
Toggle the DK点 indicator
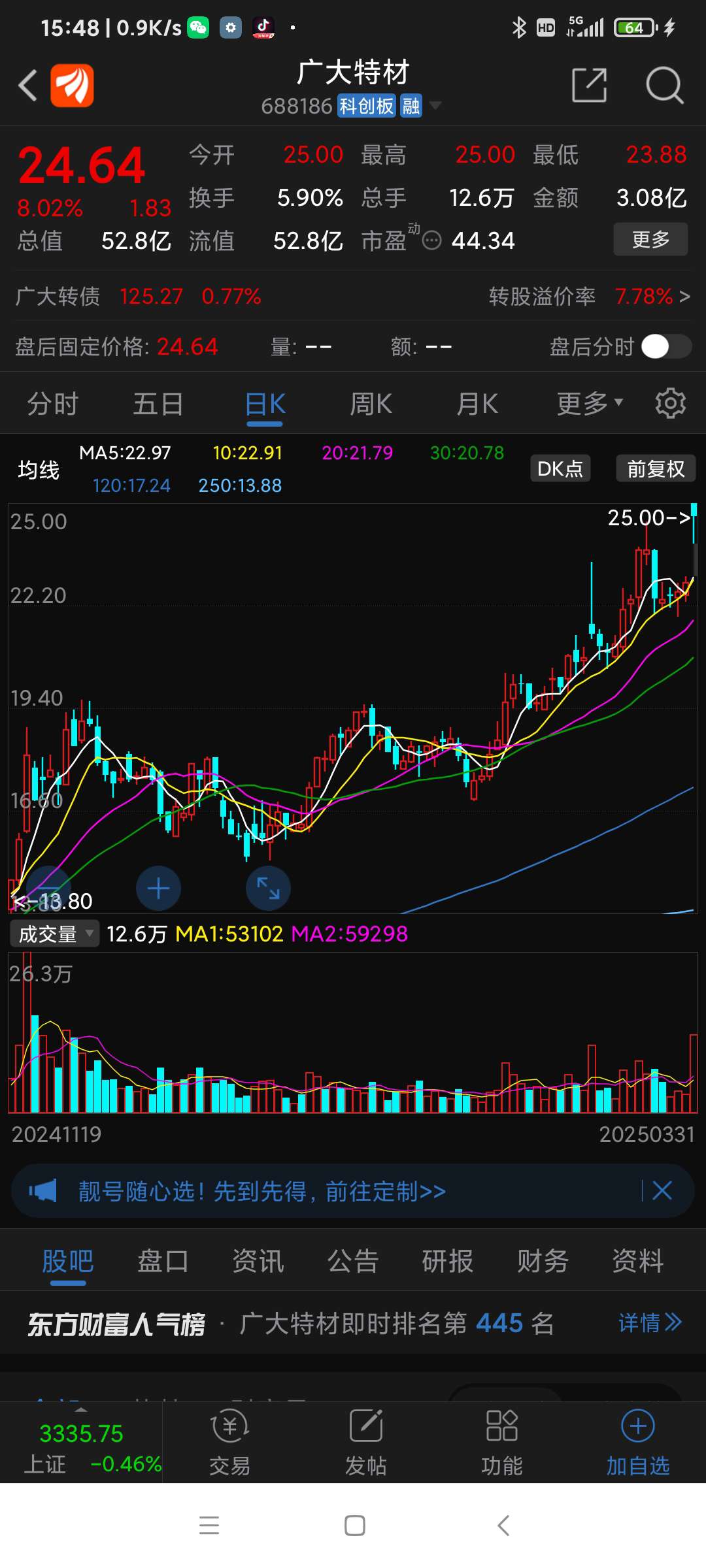coord(560,468)
